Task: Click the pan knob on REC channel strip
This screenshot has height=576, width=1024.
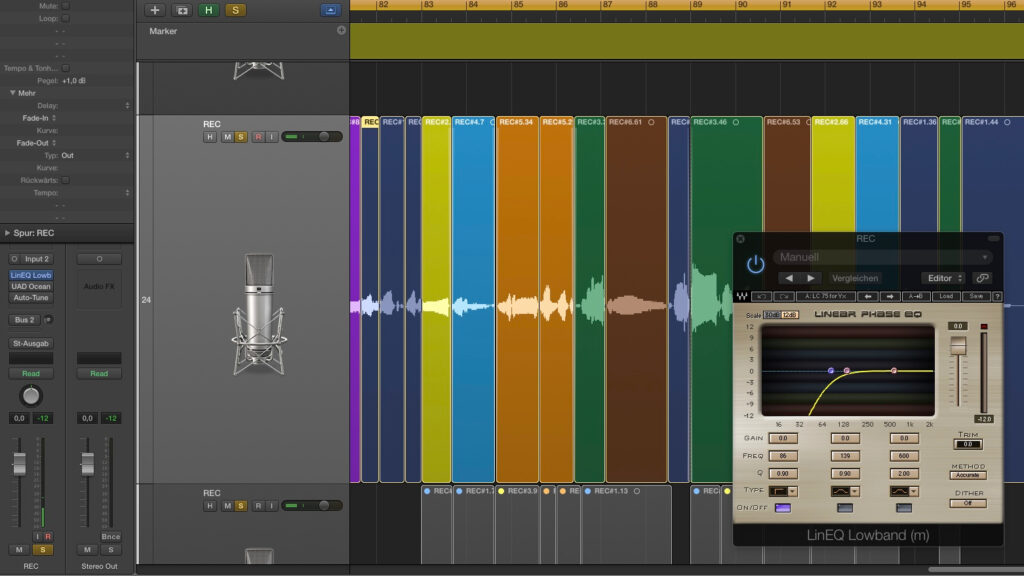Action: [31, 395]
